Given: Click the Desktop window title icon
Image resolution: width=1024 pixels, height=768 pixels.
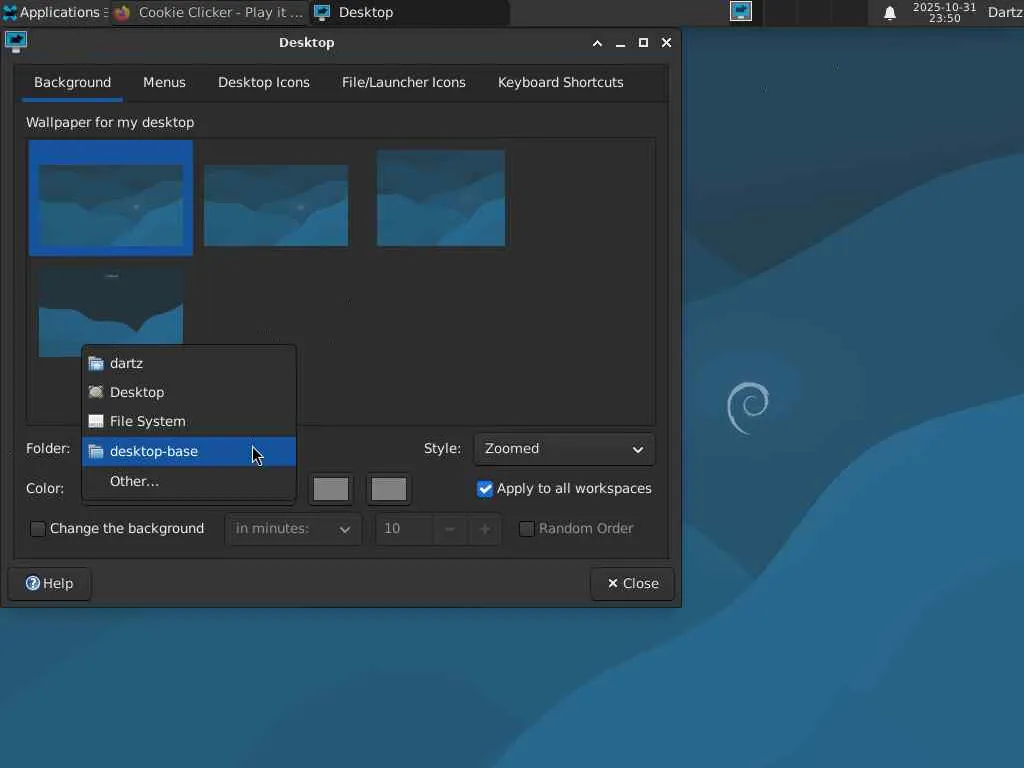Looking at the screenshot, I should point(16,42).
